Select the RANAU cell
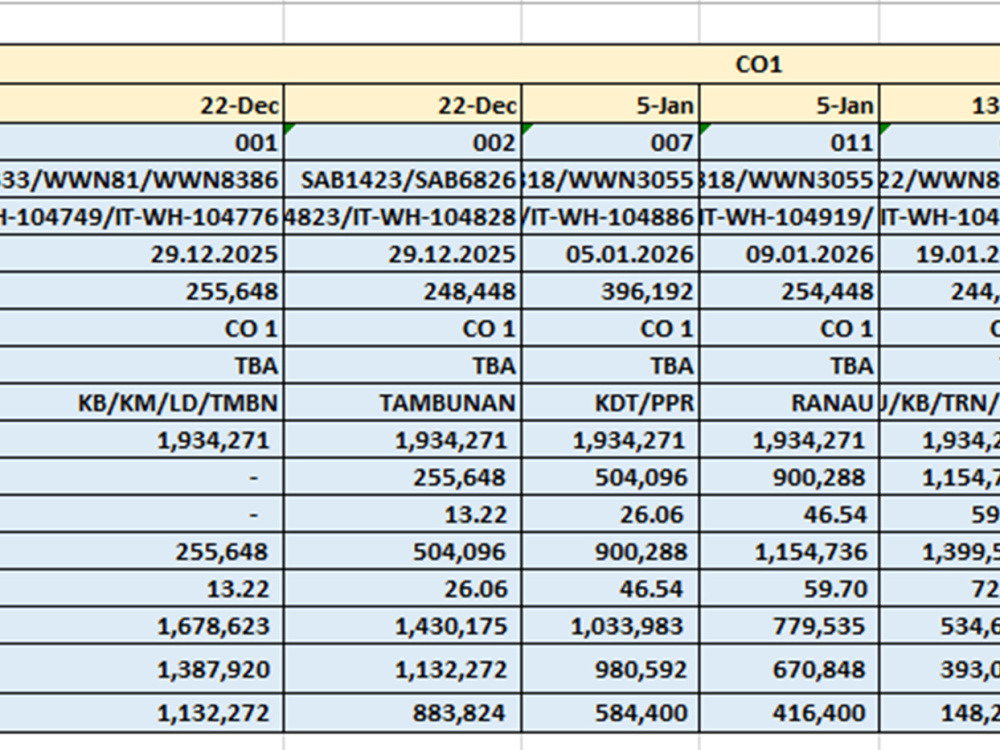 tap(790, 402)
